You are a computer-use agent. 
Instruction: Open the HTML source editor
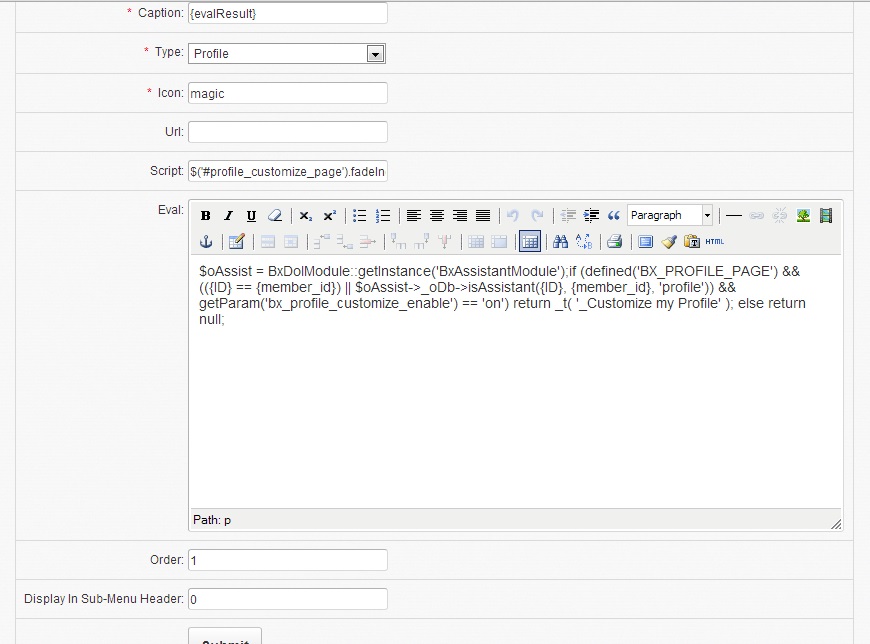(715, 242)
